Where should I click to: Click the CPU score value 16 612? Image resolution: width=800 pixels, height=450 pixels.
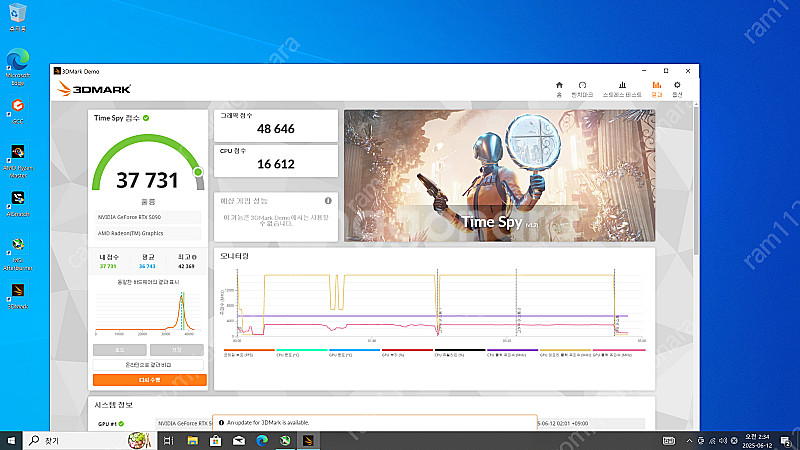(x=276, y=164)
